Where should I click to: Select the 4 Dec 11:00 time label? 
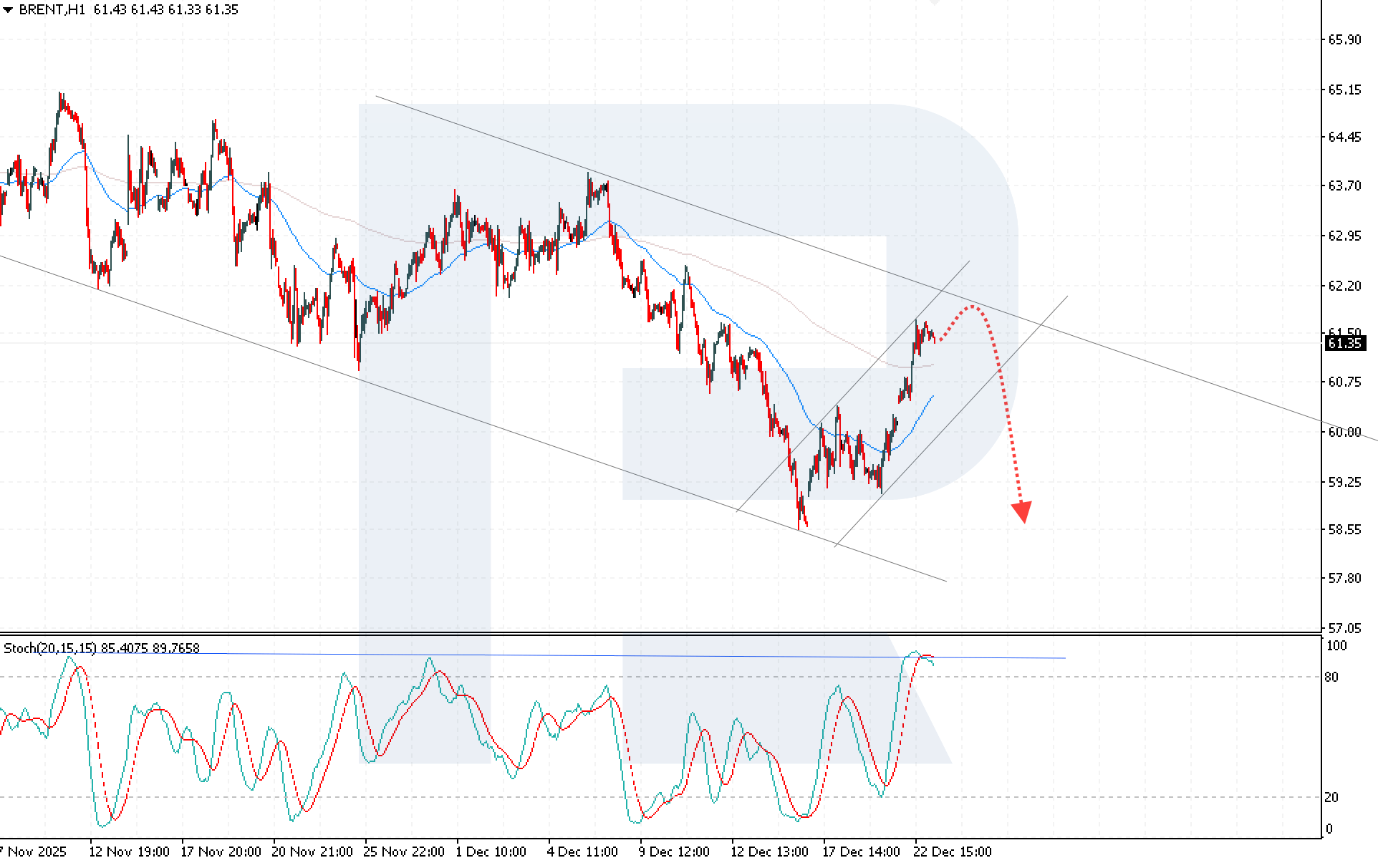pos(582,852)
